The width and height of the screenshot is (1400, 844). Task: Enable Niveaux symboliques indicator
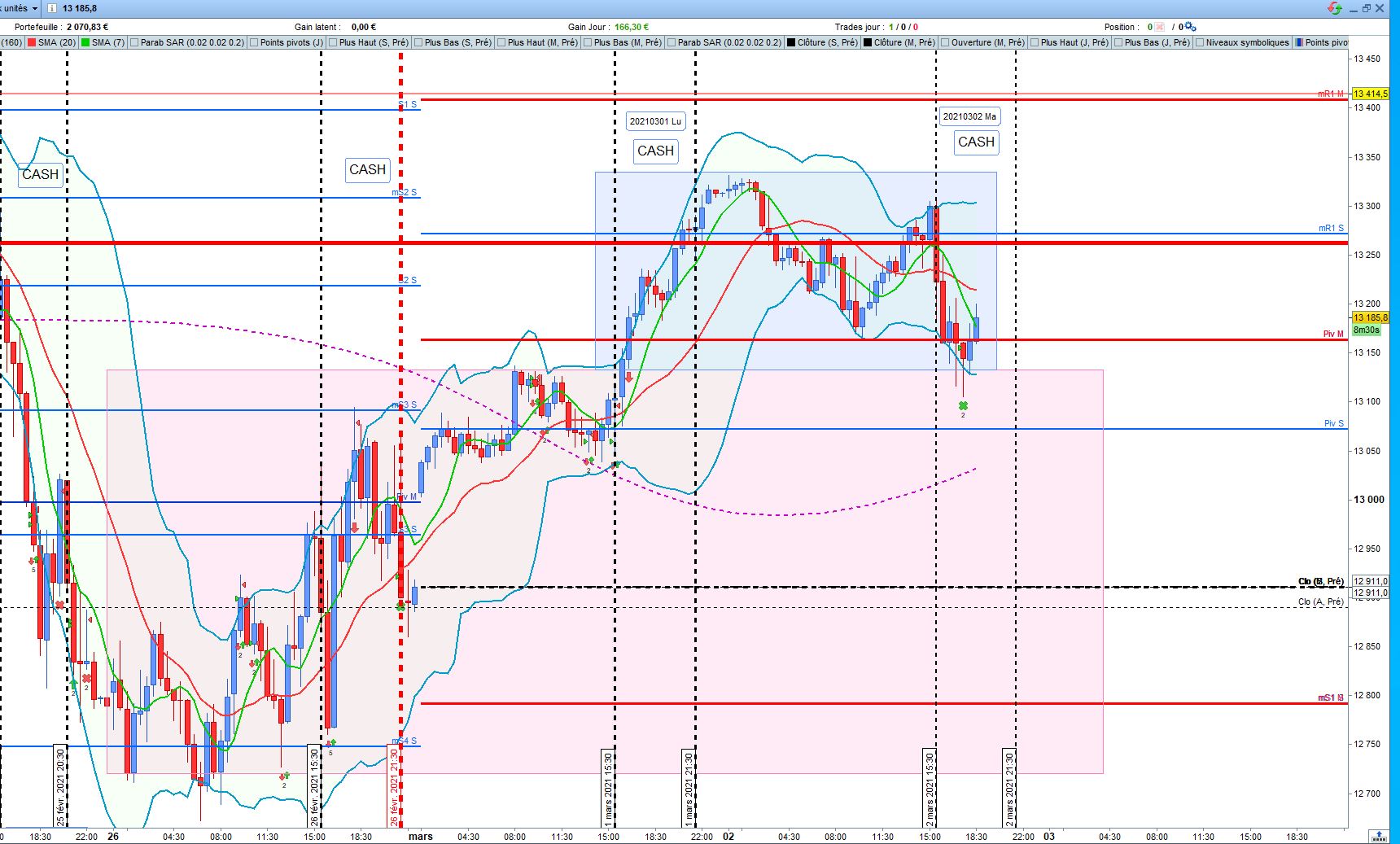pyautogui.click(x=1200, y=42)
